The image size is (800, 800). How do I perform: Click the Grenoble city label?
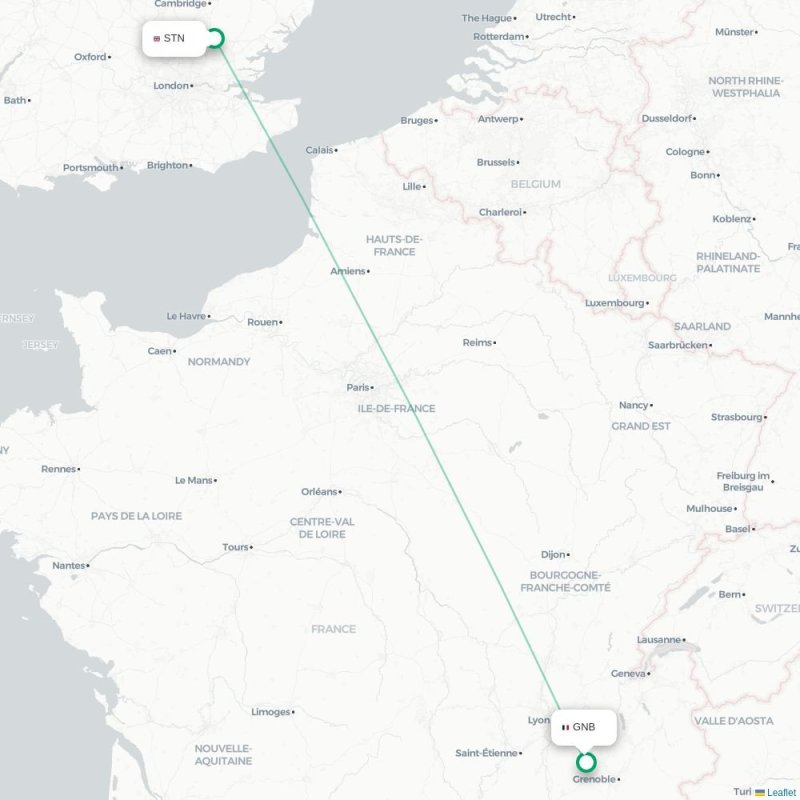coord(594,780)
